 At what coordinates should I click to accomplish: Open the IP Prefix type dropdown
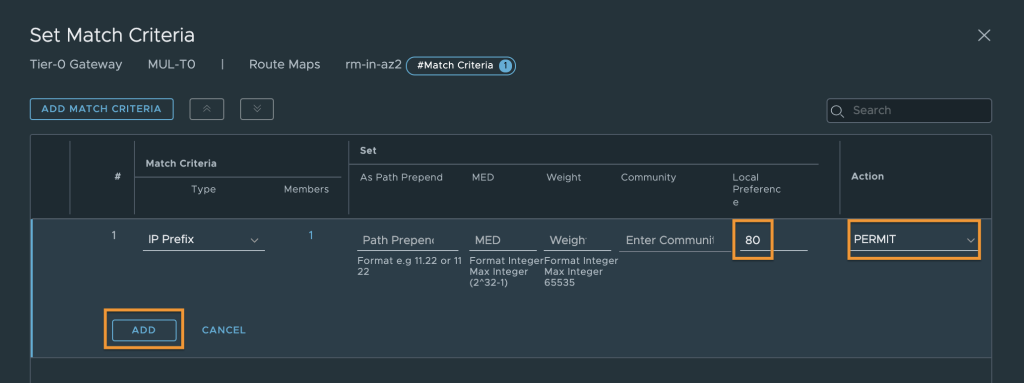pos(203,240)
